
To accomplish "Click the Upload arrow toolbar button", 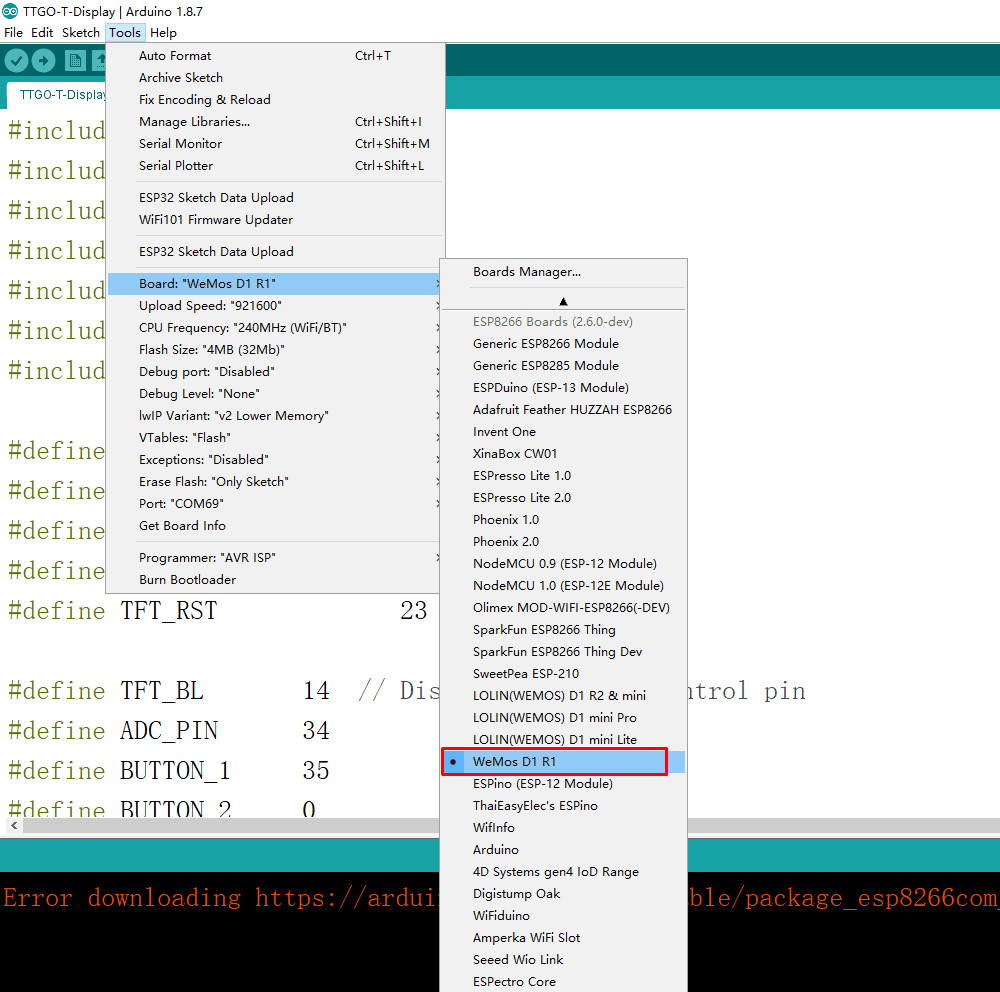I will coord(43,61).
